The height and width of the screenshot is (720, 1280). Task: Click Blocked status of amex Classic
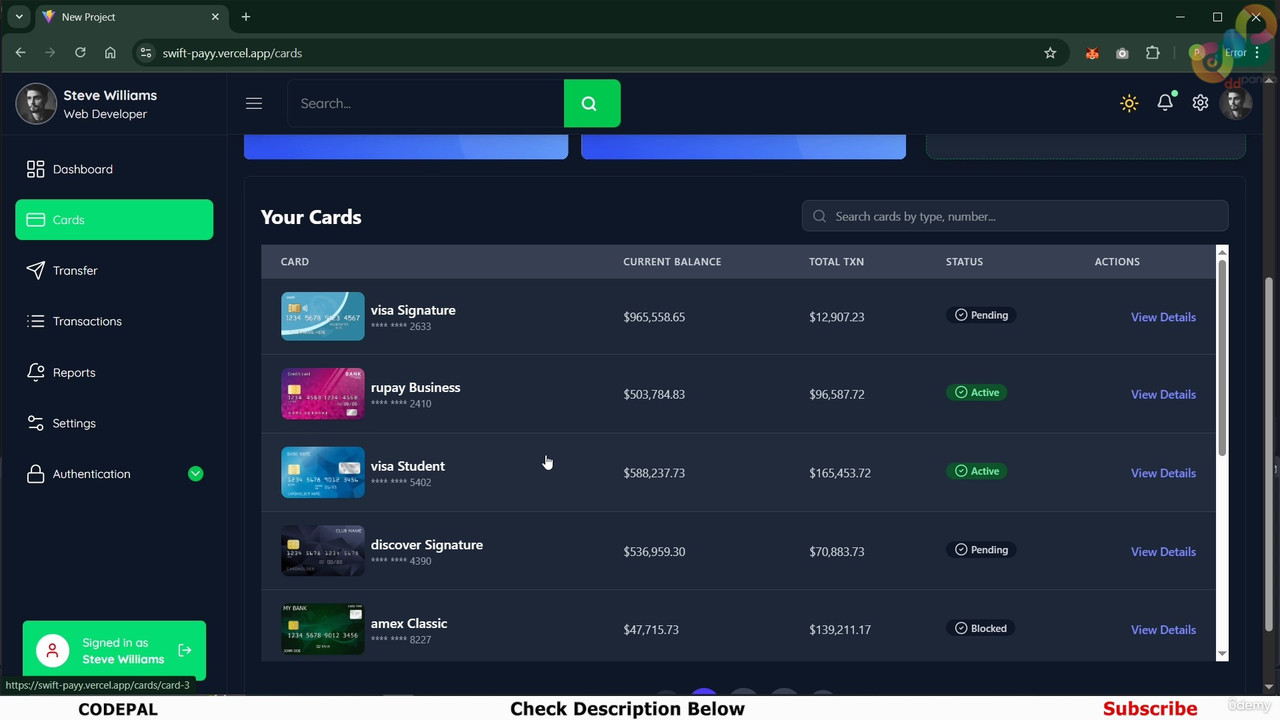[x=980, y=628]
